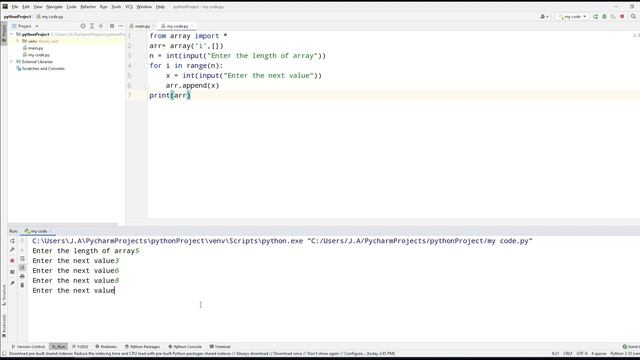
Task: Clear all Run console output with trash icon
Action: tap(22, 285)
